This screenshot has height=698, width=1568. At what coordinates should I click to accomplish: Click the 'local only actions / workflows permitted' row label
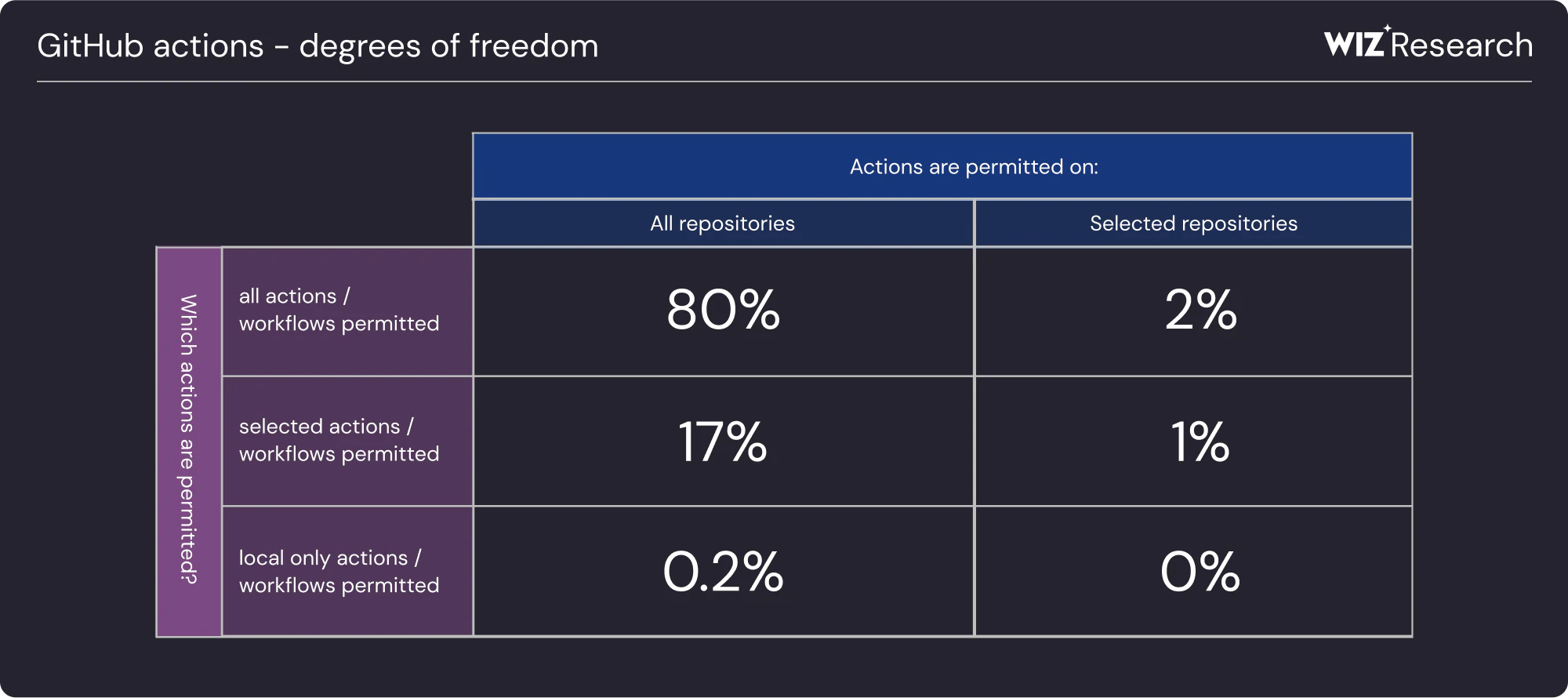point(339,572)
